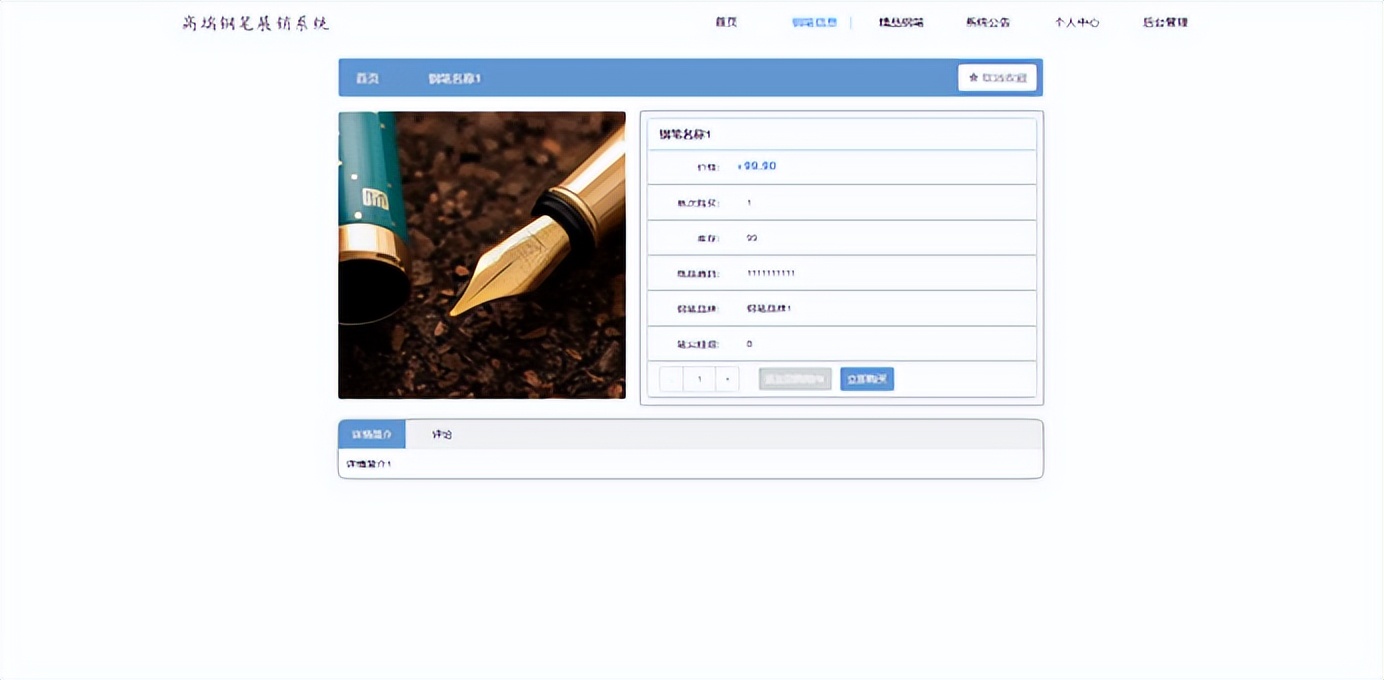1384x680 pixels.
Task: Click the greyed 加入购物车 add-to-cart button
Action: click(793, 378)
